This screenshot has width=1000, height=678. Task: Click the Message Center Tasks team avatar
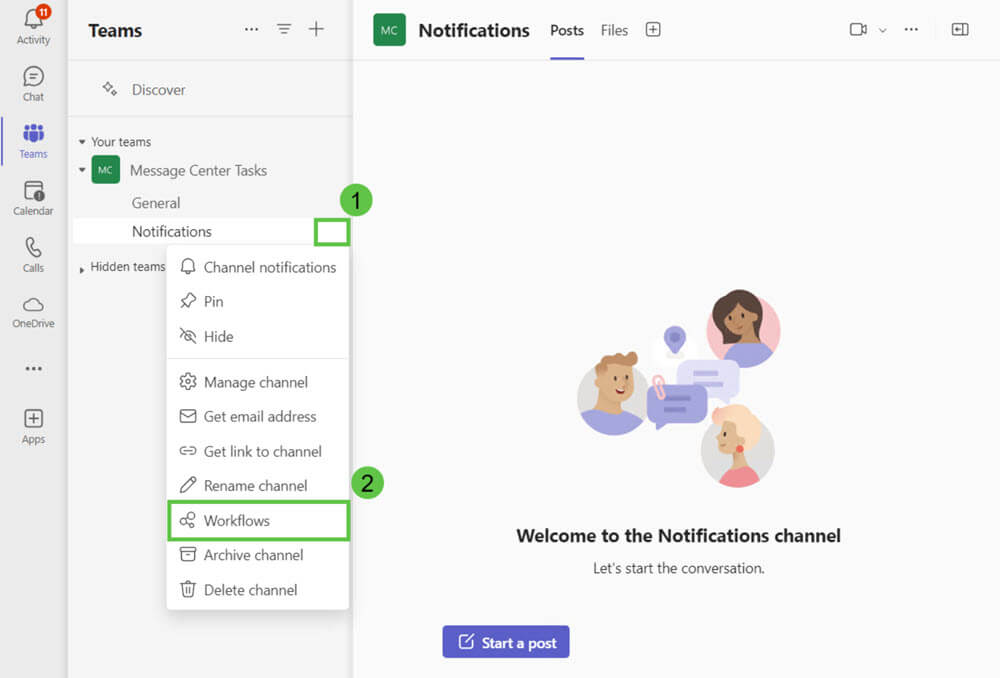pos(105,170)
